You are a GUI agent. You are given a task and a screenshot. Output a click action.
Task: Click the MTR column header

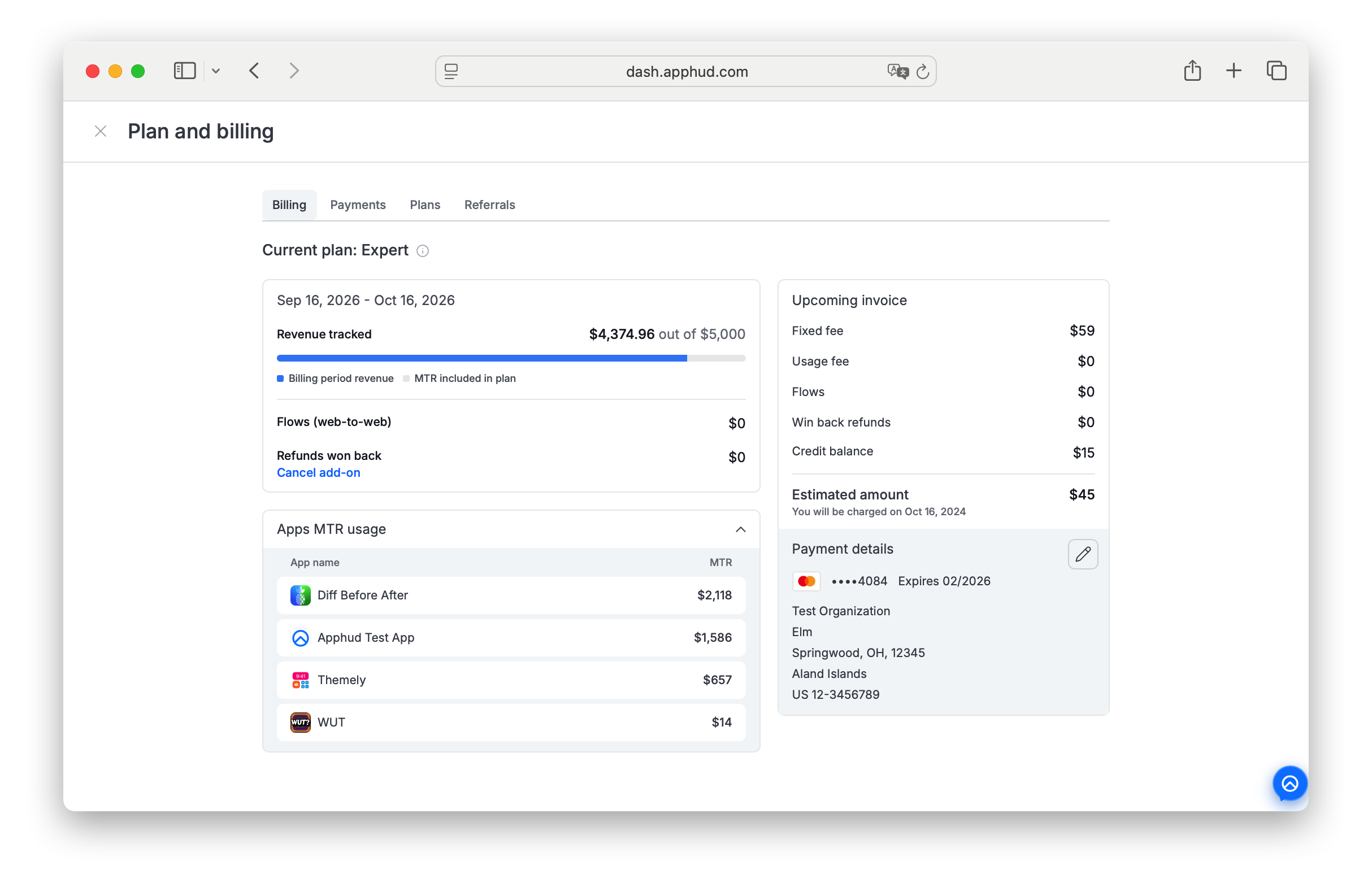720,562
